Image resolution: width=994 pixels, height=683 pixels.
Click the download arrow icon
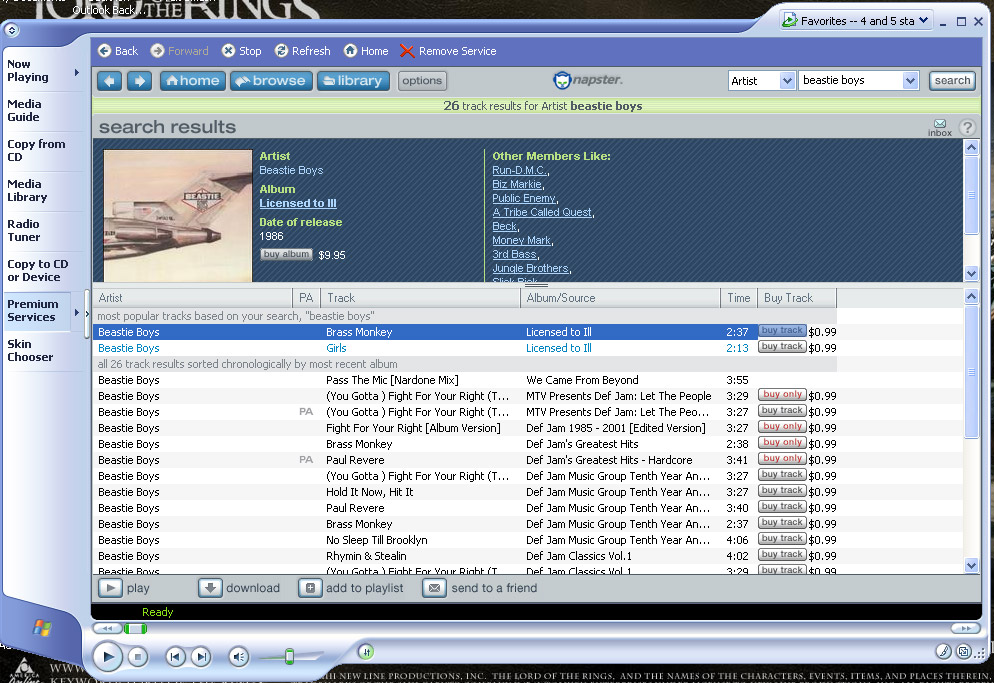click(210, 588)
